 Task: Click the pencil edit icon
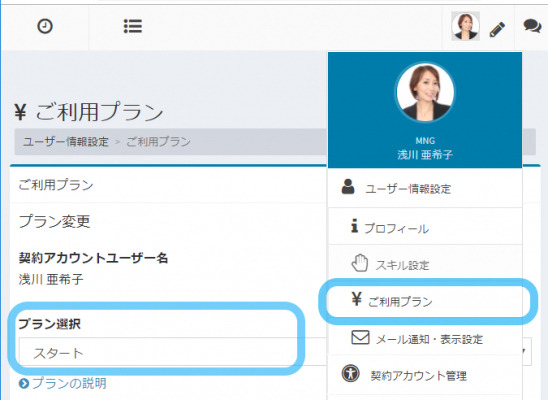pyautogui.click(x=497, y=29)
